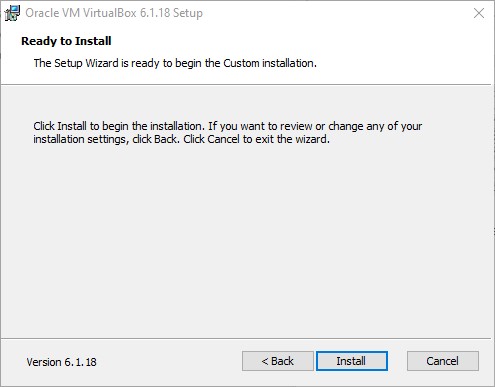Click the word Custom in the subtitle
The width and height of the screenshot is (495, 387).
(241, 63)
